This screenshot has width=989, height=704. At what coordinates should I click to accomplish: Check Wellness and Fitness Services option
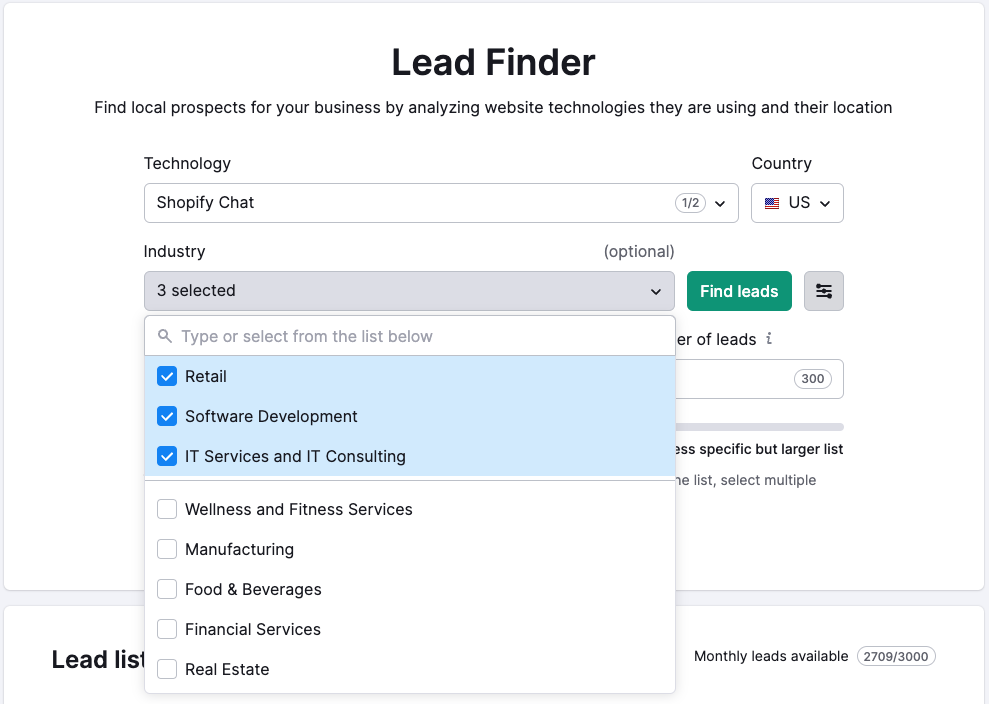coord(167,509)
